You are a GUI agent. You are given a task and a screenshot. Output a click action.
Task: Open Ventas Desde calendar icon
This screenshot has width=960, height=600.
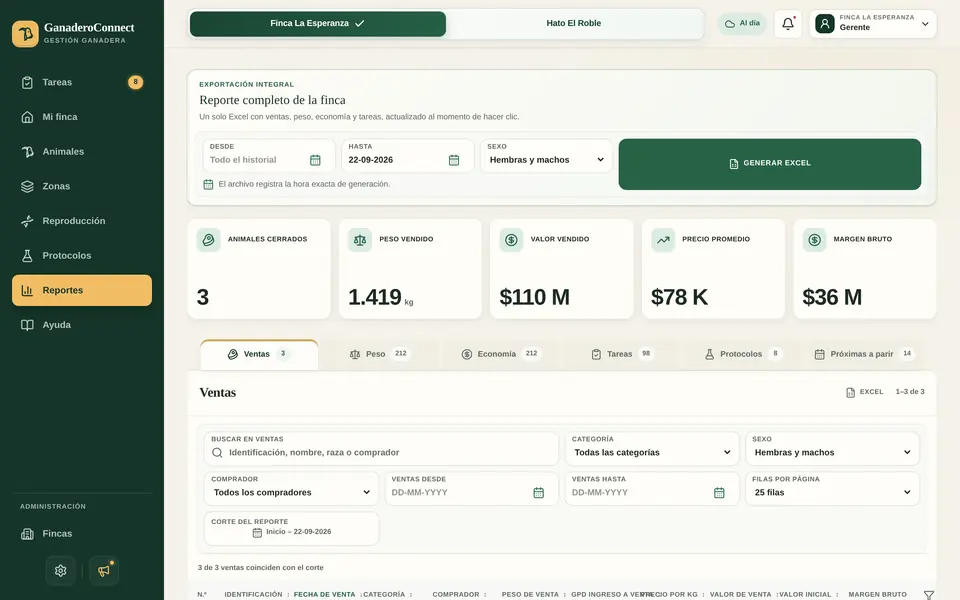tap(539, 493)
